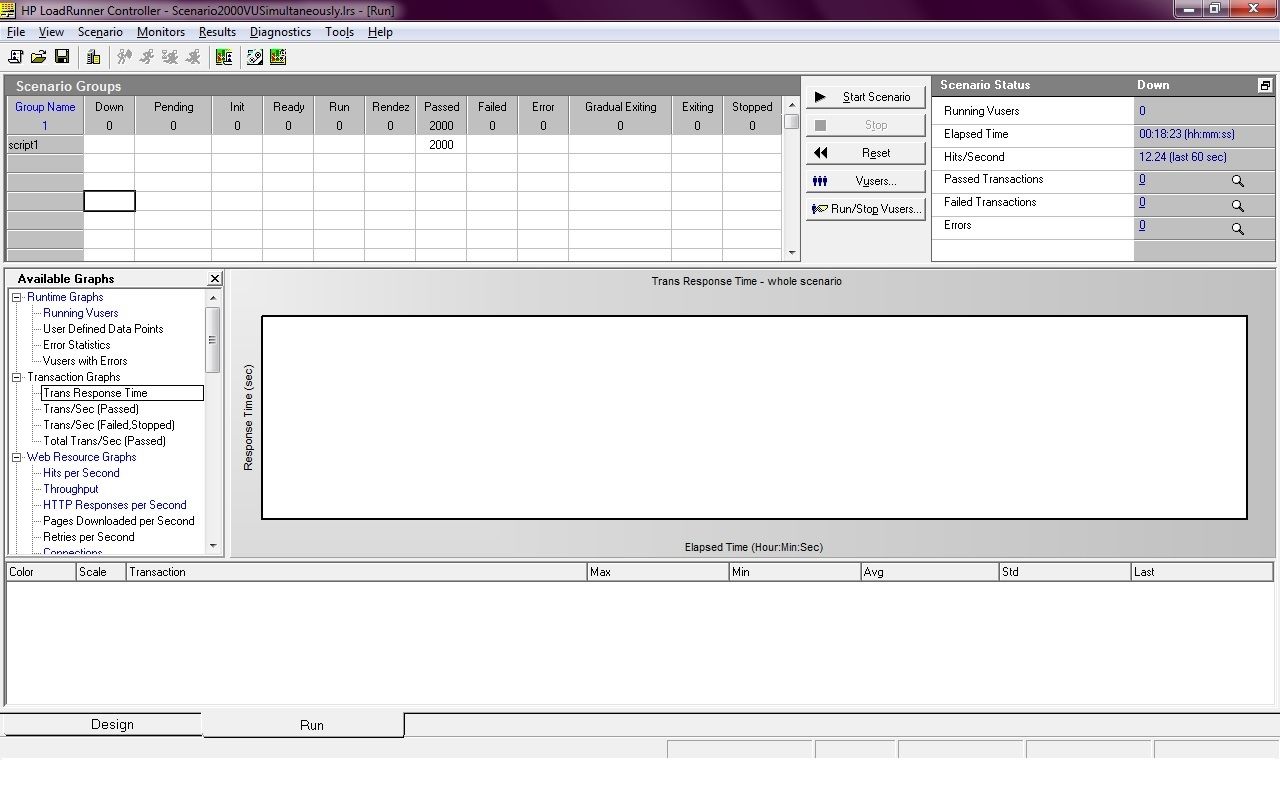Image resolution: width=1280 pixels, height=800 pixels.
Task: Click the Run/Stop Vusers... button
Action: (865, 209)
